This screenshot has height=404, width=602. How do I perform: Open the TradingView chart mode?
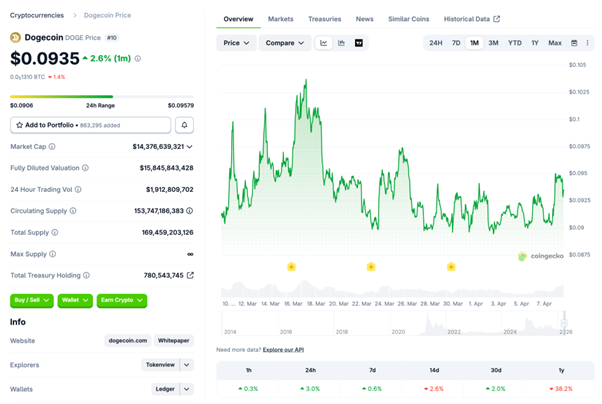point(359,43)
